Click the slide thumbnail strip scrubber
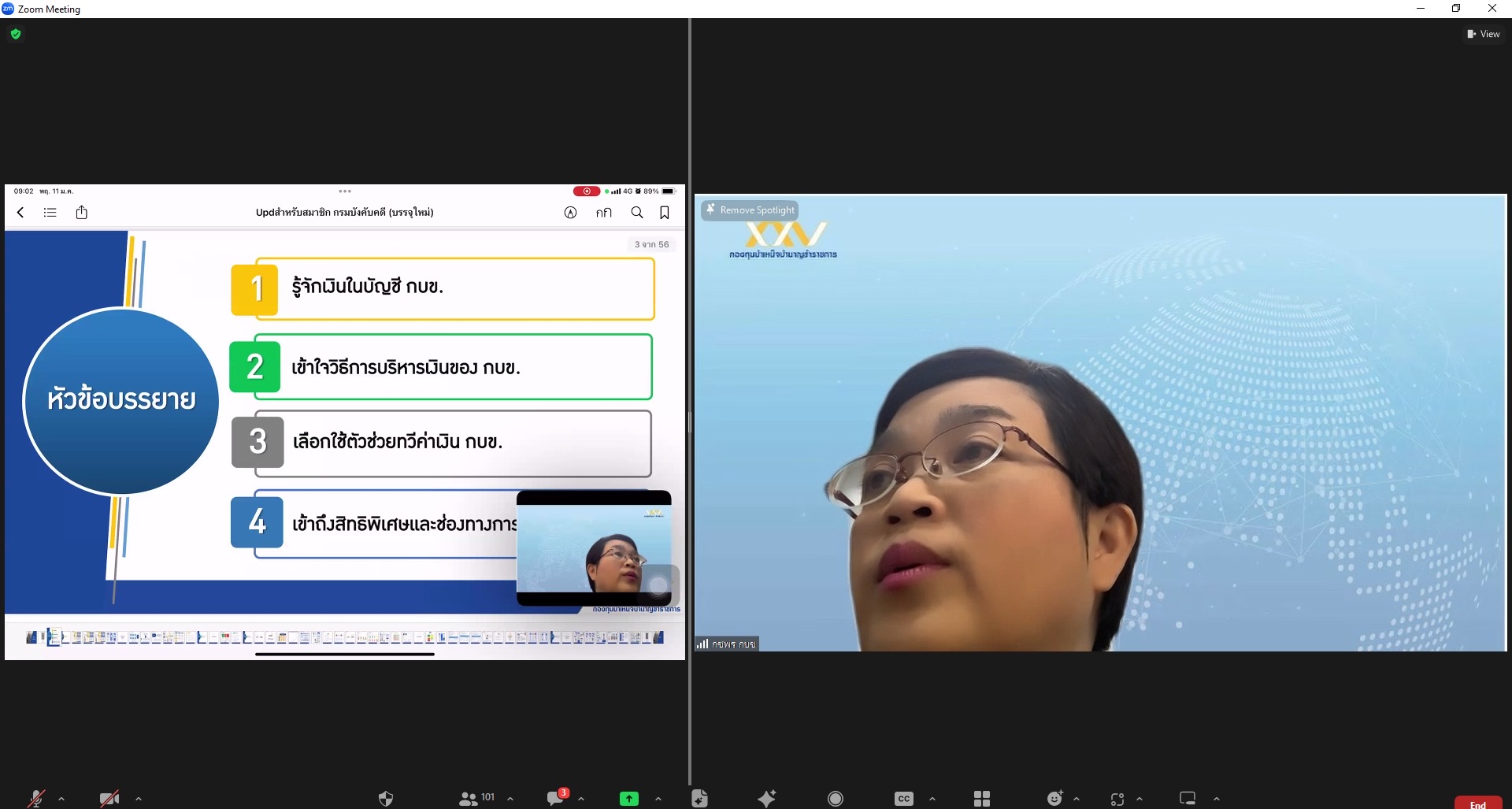Viewport: 1512px width, 809px height. pos(345,637)
